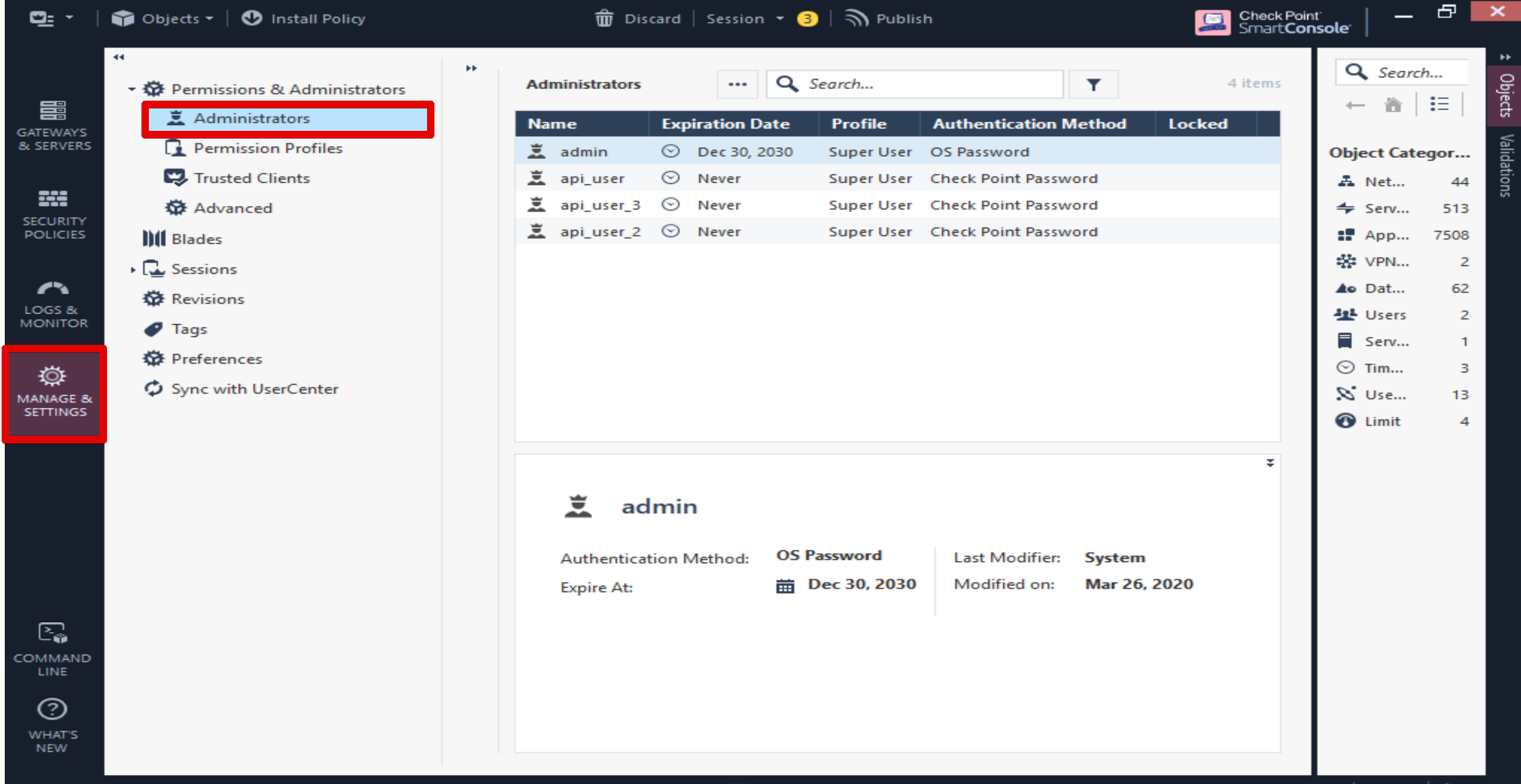Open Security Policies view
This screenshot has height=784, width=1521.
54,215
